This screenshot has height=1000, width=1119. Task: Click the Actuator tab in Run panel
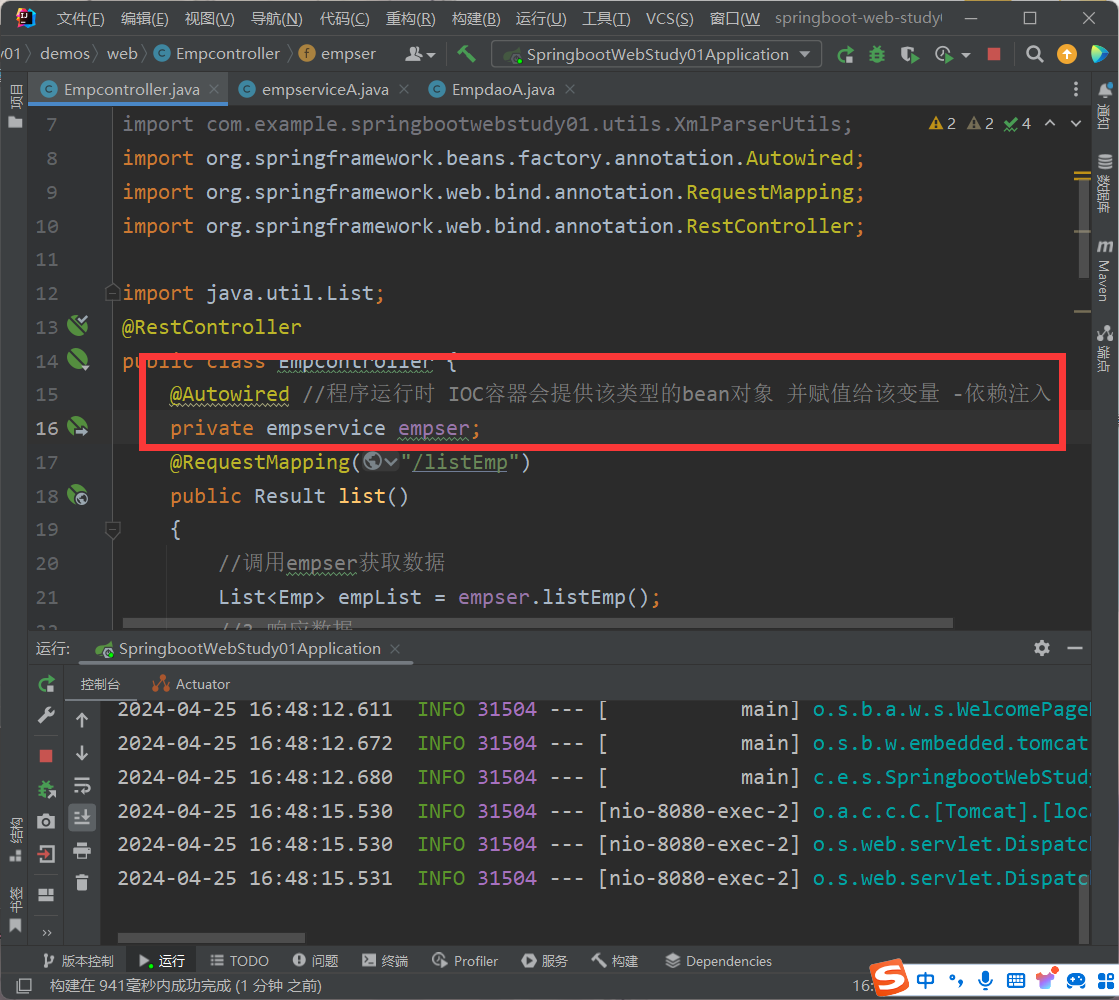[x=191, y=684]
